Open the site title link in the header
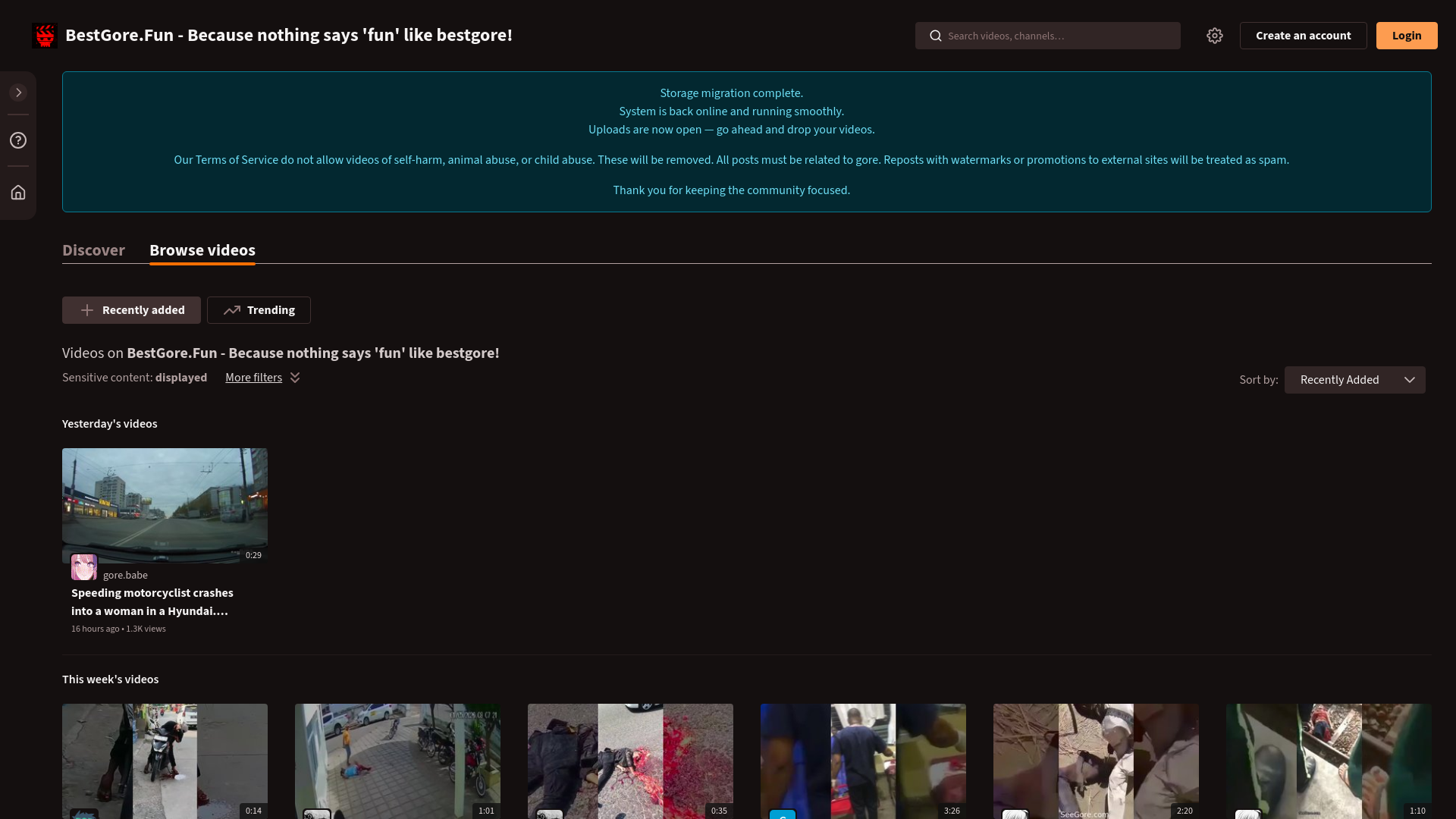 (x=289, y=36)
